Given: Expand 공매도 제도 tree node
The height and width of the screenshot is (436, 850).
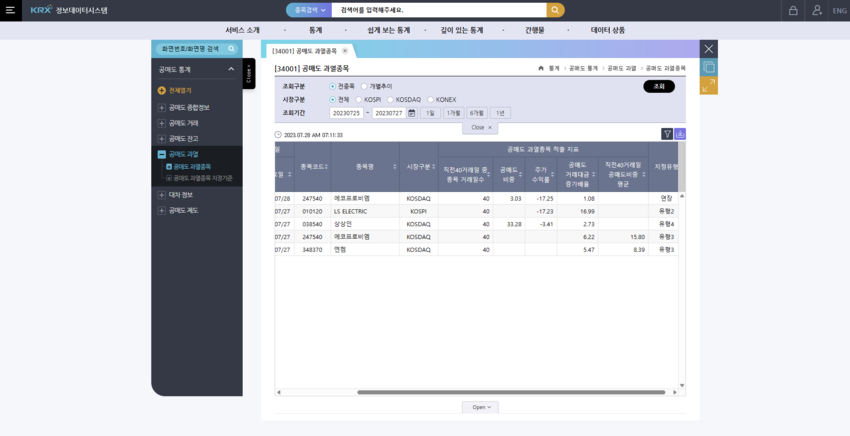Looking at the screenshot, I should 162,210.
